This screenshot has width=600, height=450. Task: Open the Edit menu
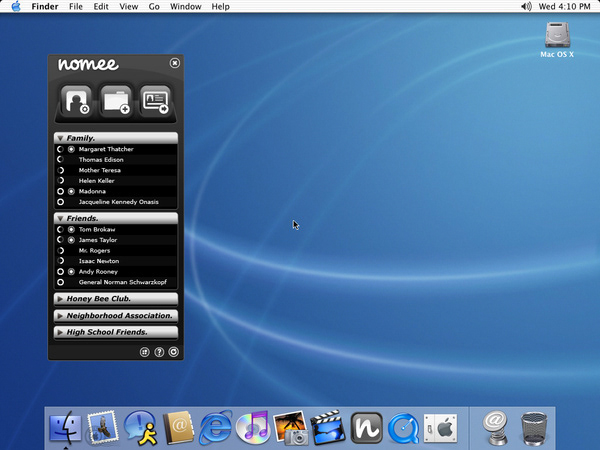point(101,7)
